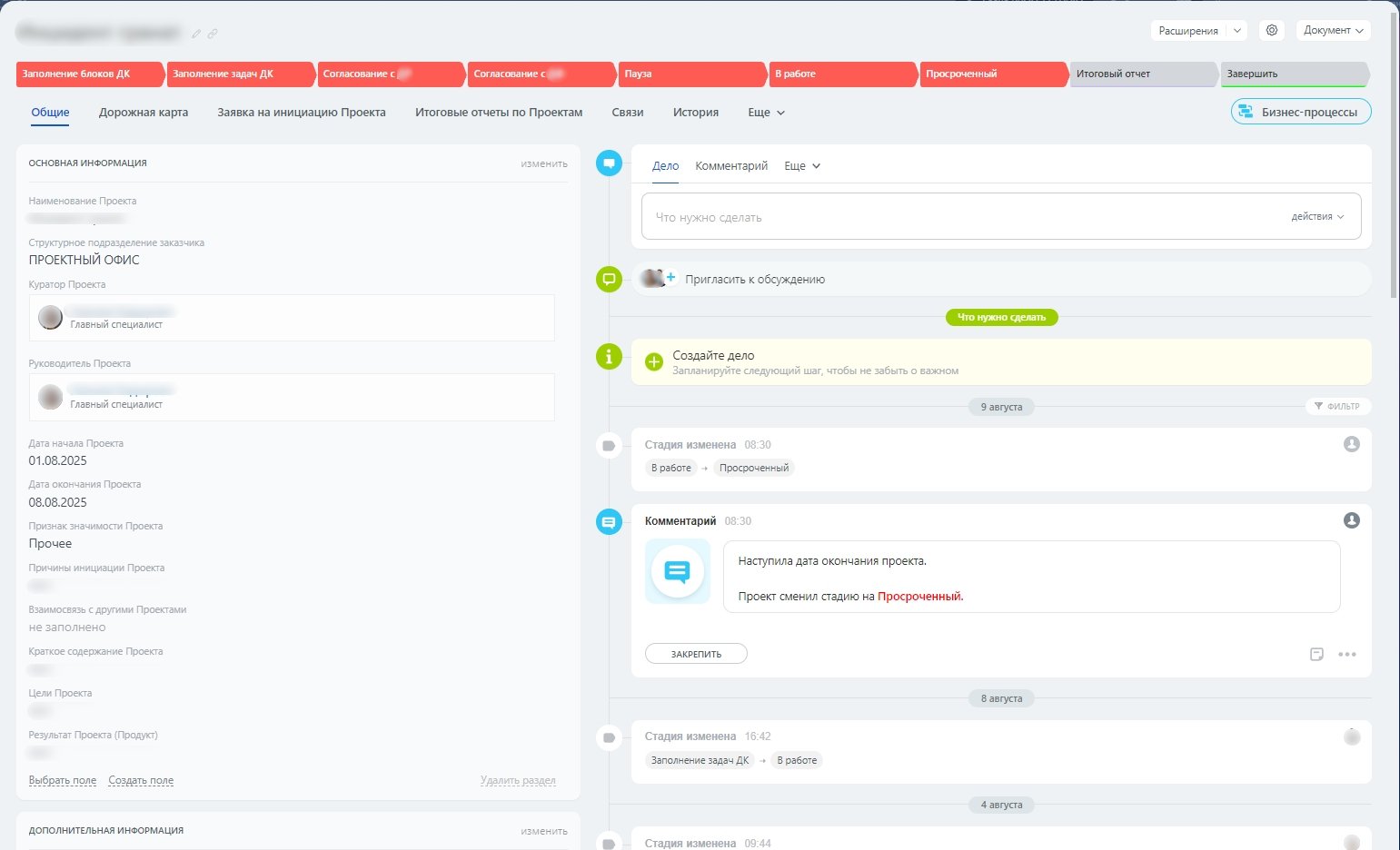Click the red Просроченный link in the comment
The height and width of the screenshot is (850, 1400).
tap(919, 597)
